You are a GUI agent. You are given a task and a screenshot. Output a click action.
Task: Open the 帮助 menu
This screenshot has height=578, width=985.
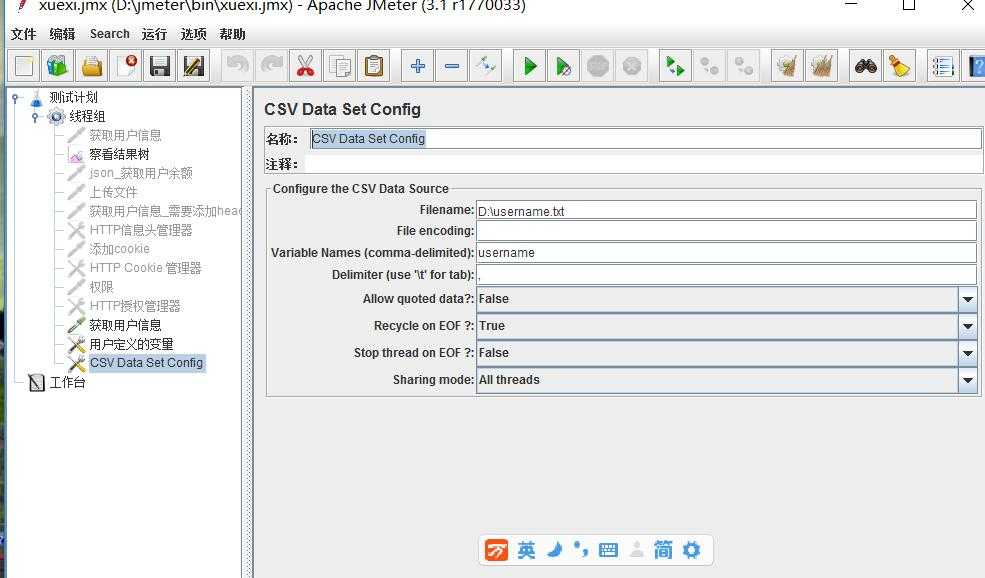232,34
